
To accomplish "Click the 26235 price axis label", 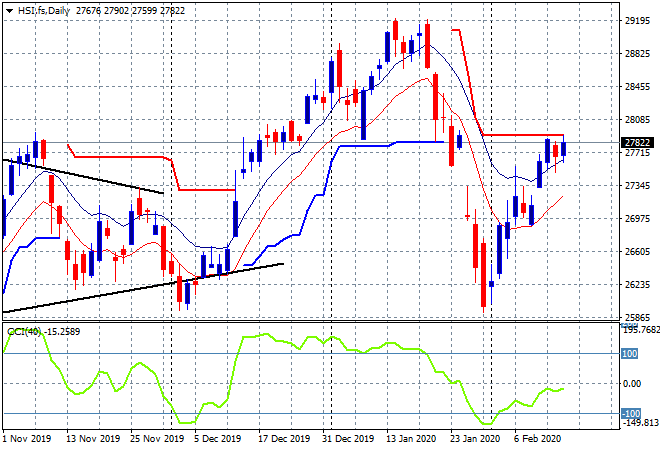I will pos(637,285).
